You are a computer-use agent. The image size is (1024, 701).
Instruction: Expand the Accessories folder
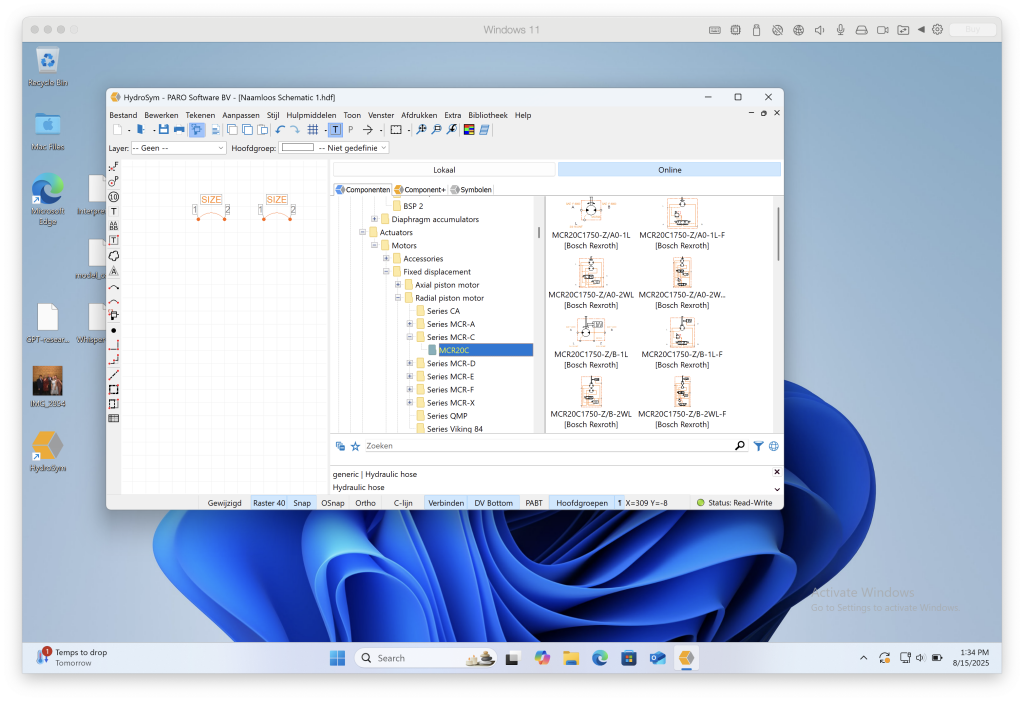386,259
